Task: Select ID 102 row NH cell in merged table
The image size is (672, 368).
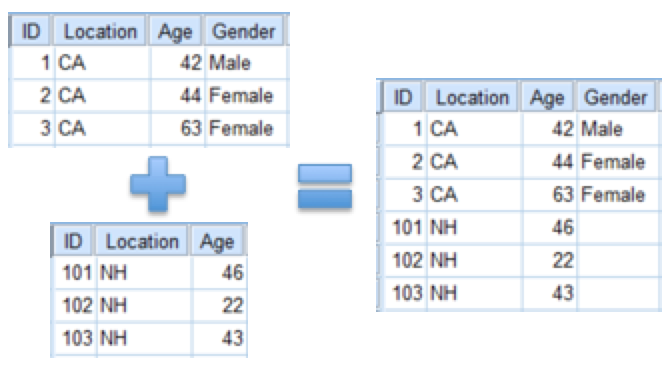Action: [474, 260]
